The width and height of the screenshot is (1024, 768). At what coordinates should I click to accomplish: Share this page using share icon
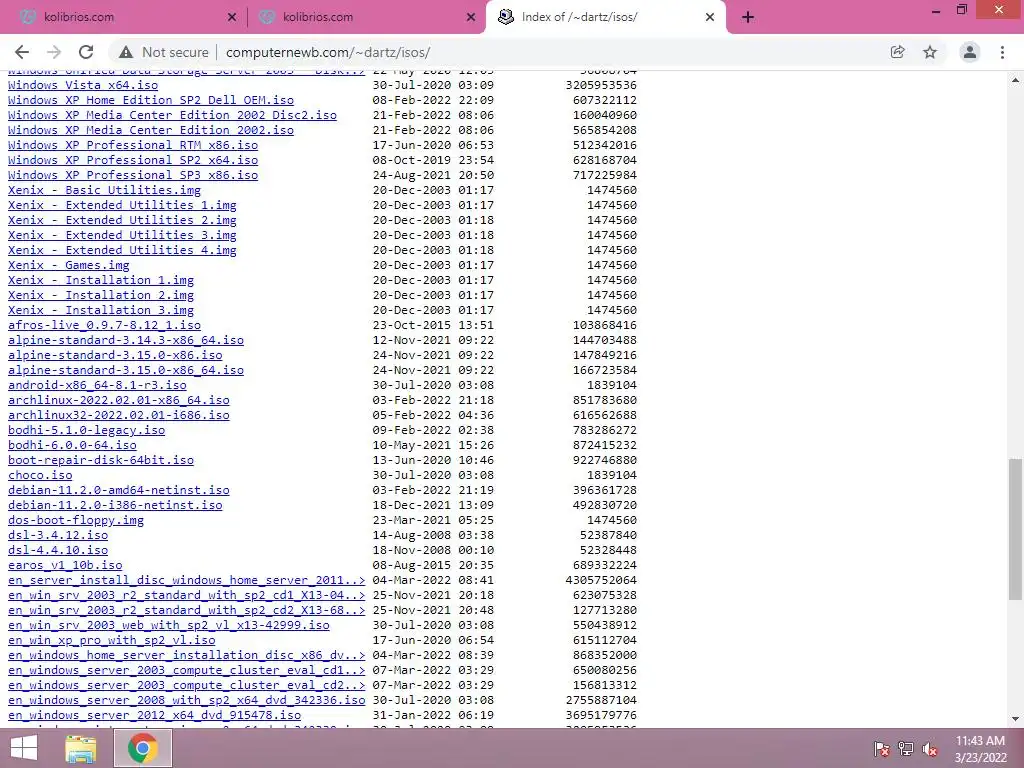point(898,52)
